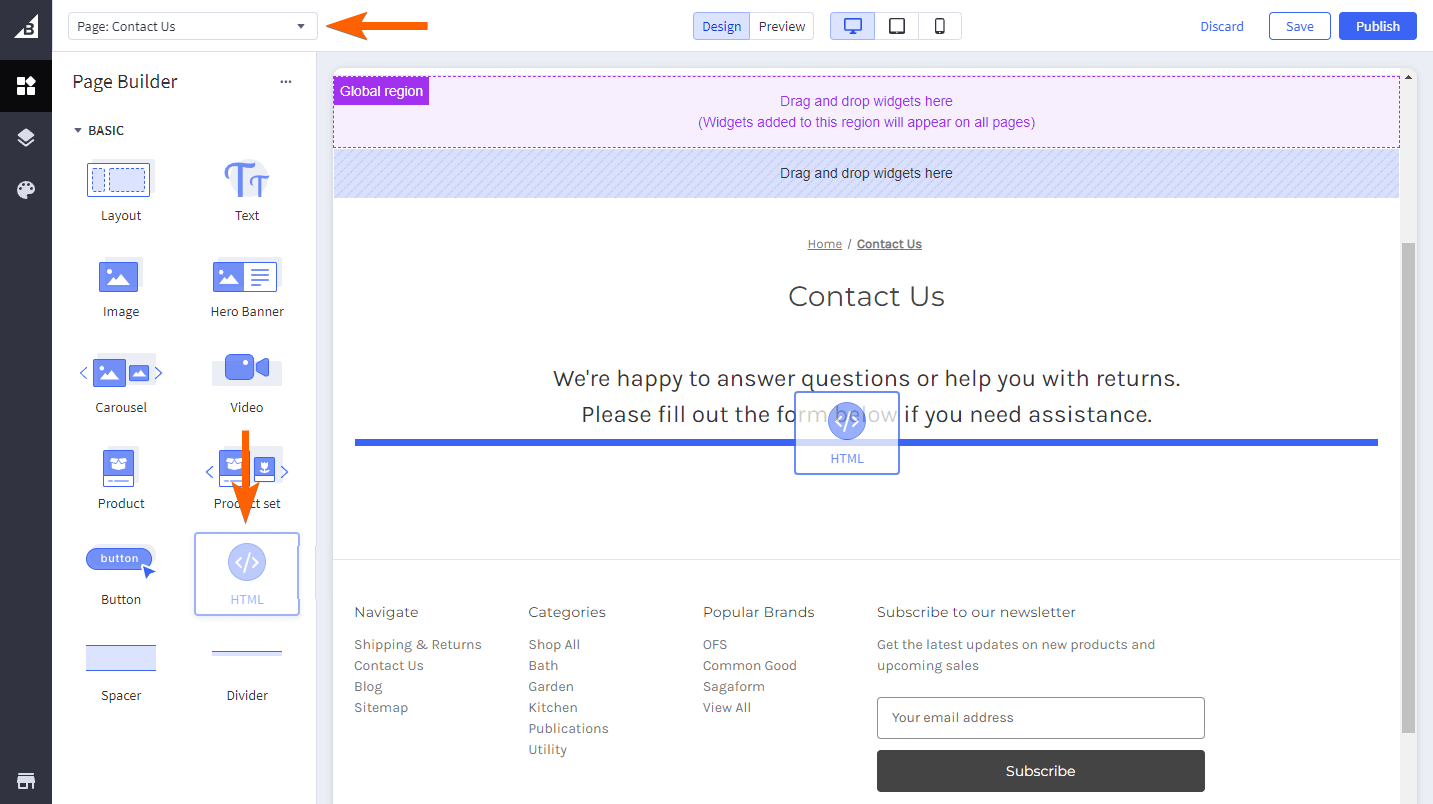
Task: Select the Layout widget icon
Action: coord(120,180)
